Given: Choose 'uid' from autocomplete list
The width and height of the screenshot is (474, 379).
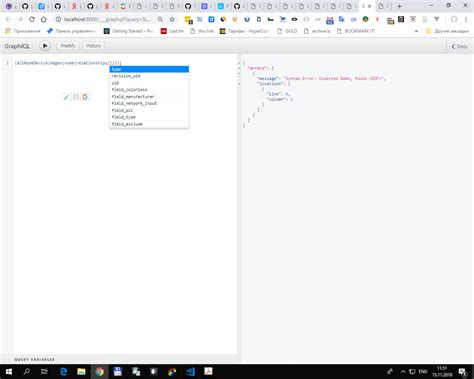Looking at the screenshot, I should pyautogui.click(x=149, y=83).
